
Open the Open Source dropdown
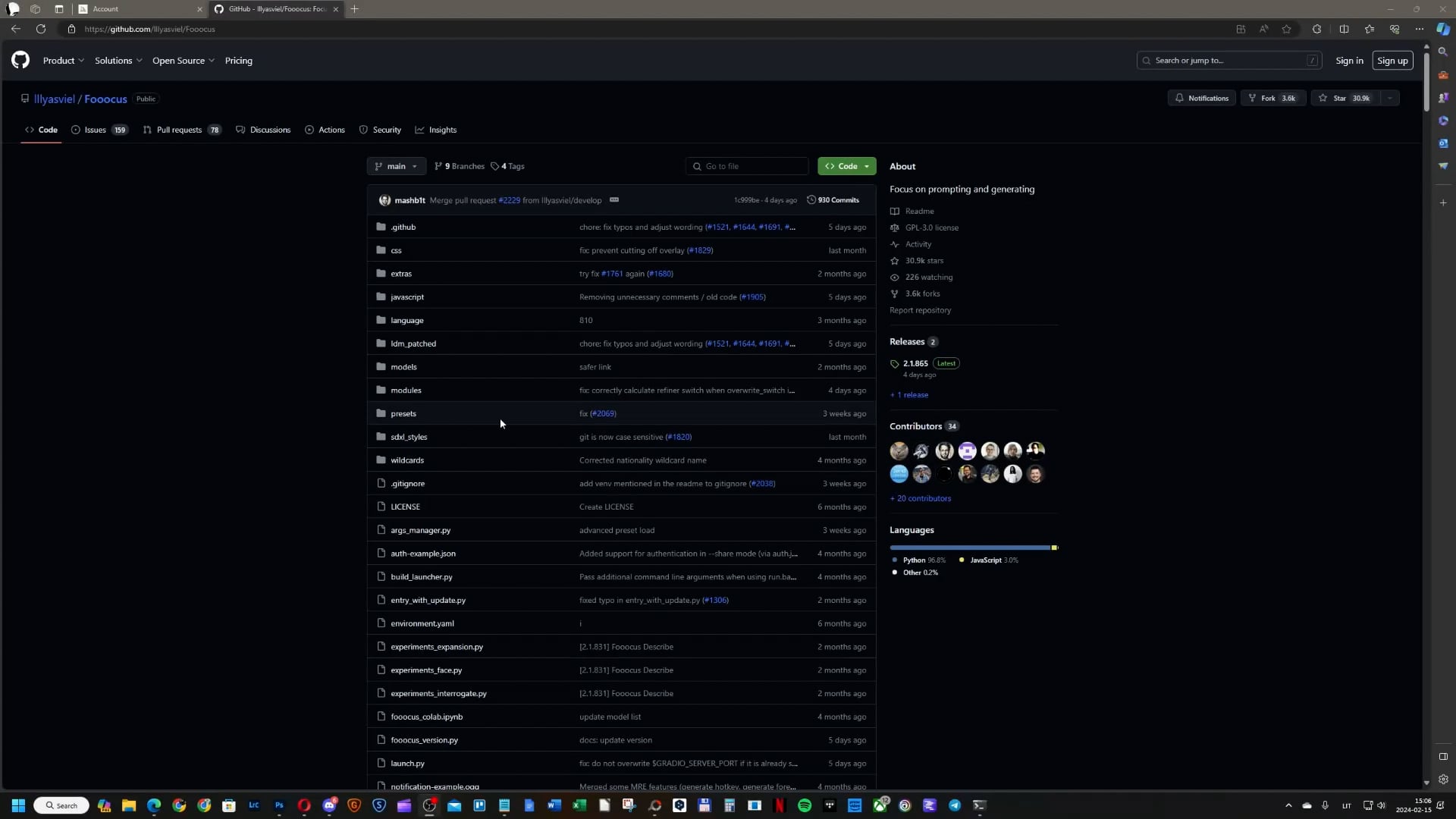click(184, 61)
